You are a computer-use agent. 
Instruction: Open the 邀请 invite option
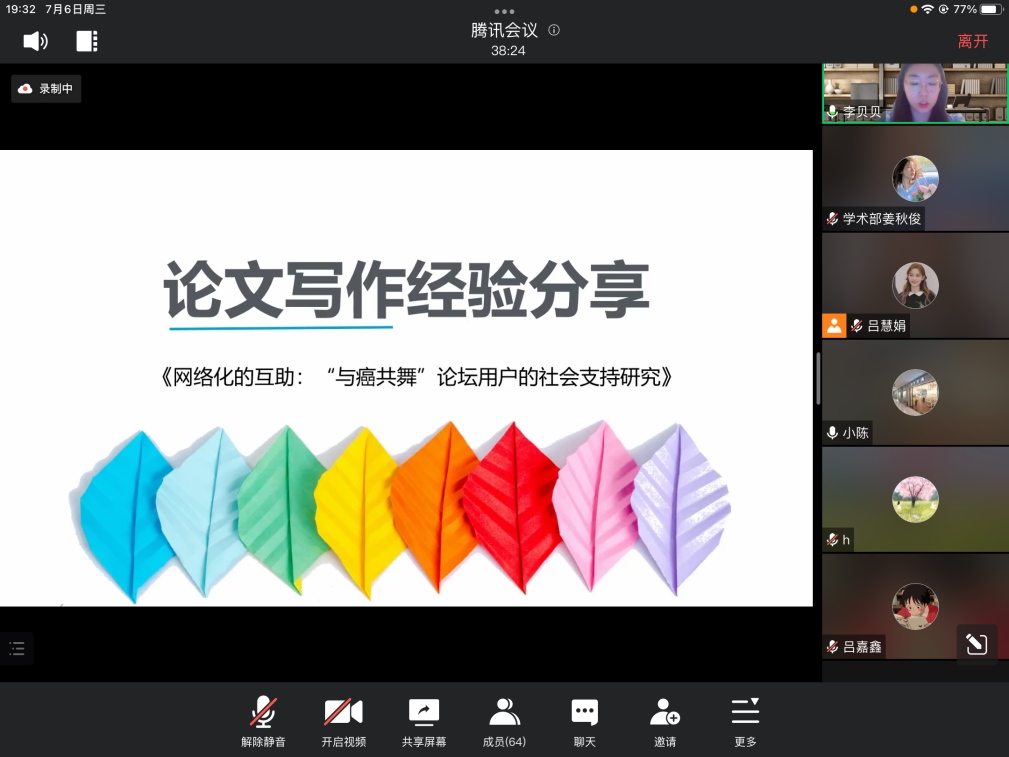665,722
